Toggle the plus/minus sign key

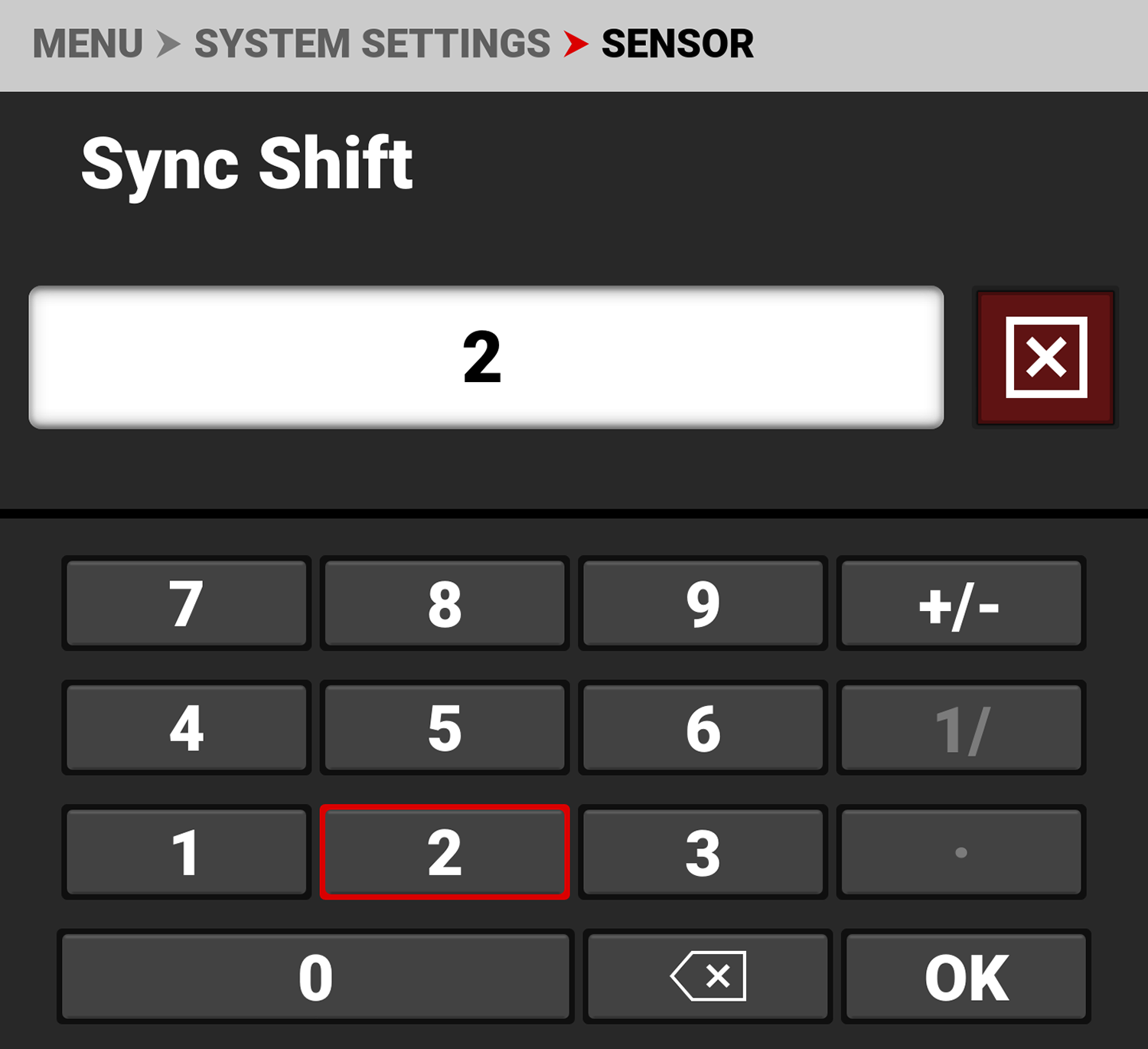[x=960, y=604]
